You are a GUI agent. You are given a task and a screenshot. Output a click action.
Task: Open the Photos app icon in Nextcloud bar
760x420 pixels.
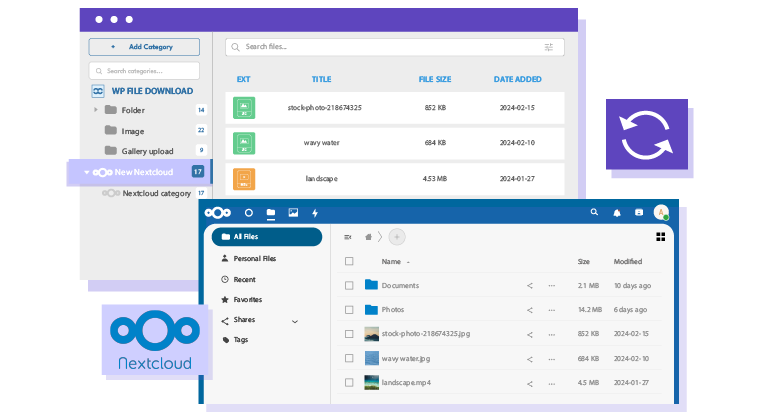click(293, 213)
